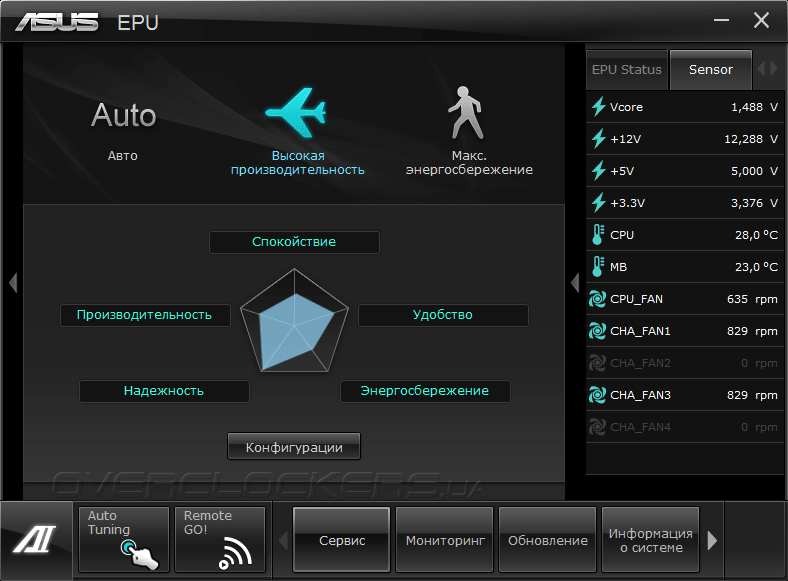Click the Высокая производительность caption

point(298,163)
